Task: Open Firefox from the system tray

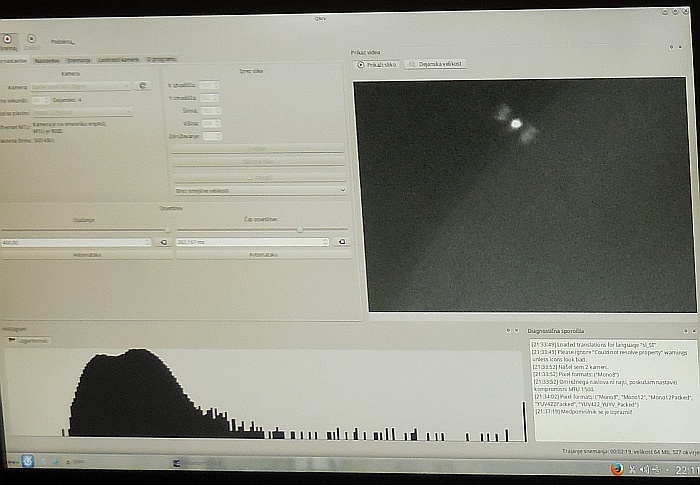Action: (x=615, y=469)
